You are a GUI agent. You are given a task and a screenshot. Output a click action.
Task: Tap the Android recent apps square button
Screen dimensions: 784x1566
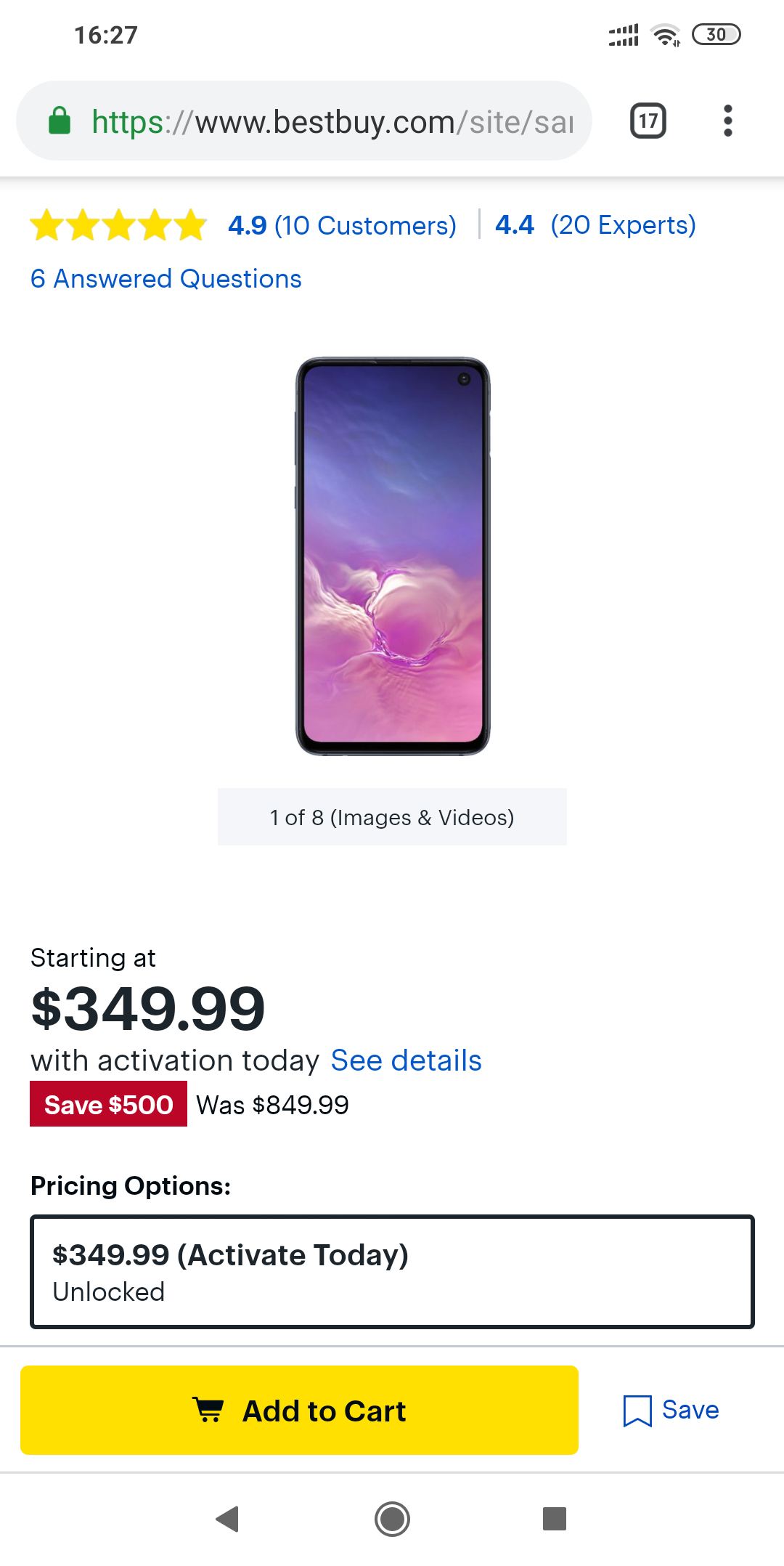tap(555, 1519)
